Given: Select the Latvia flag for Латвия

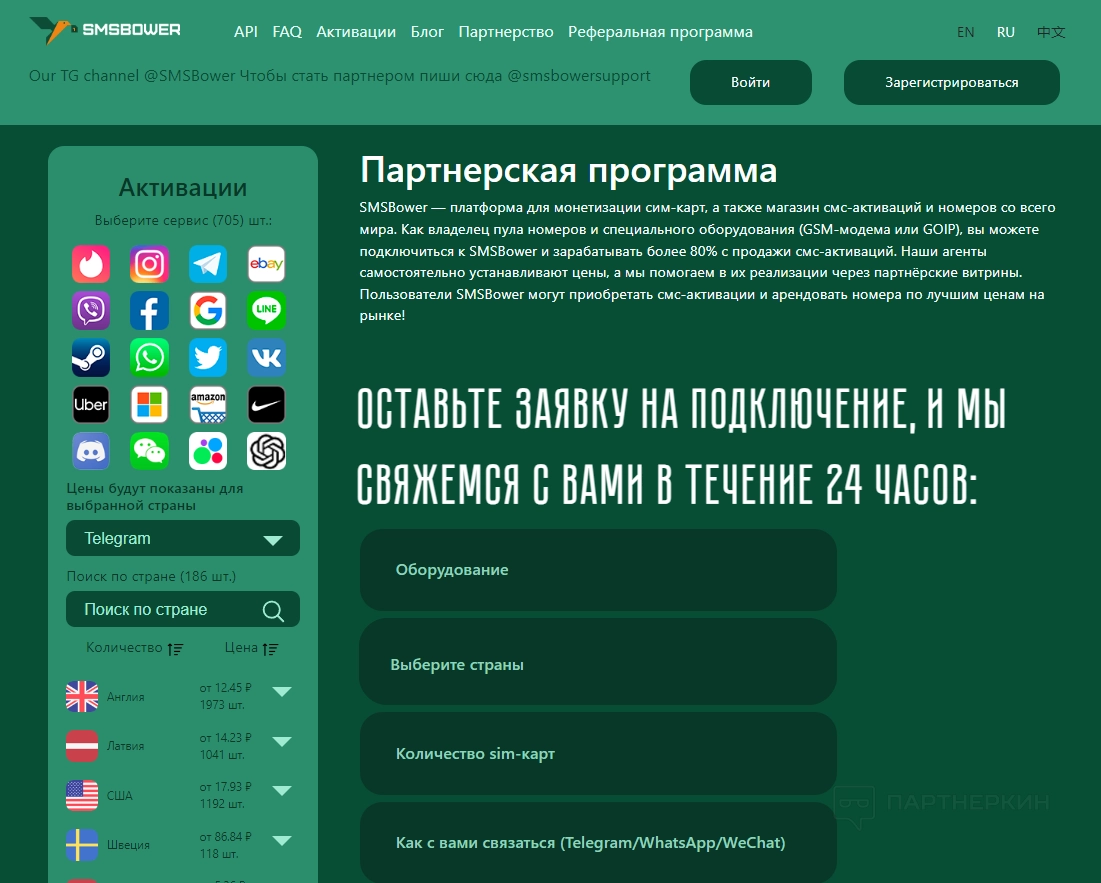Looking at the screenshot, I should click(82, 745).
